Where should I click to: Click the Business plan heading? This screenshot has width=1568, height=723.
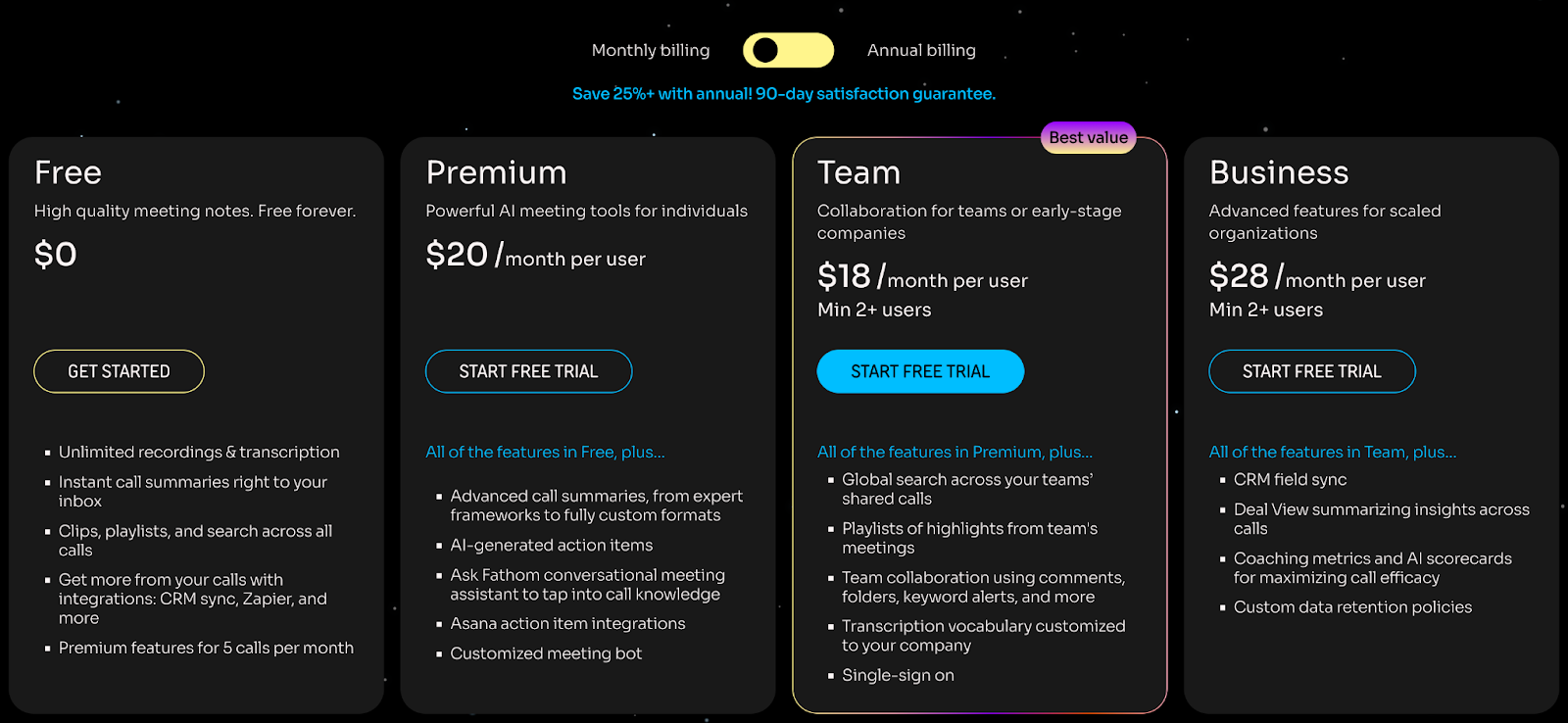1279,172
